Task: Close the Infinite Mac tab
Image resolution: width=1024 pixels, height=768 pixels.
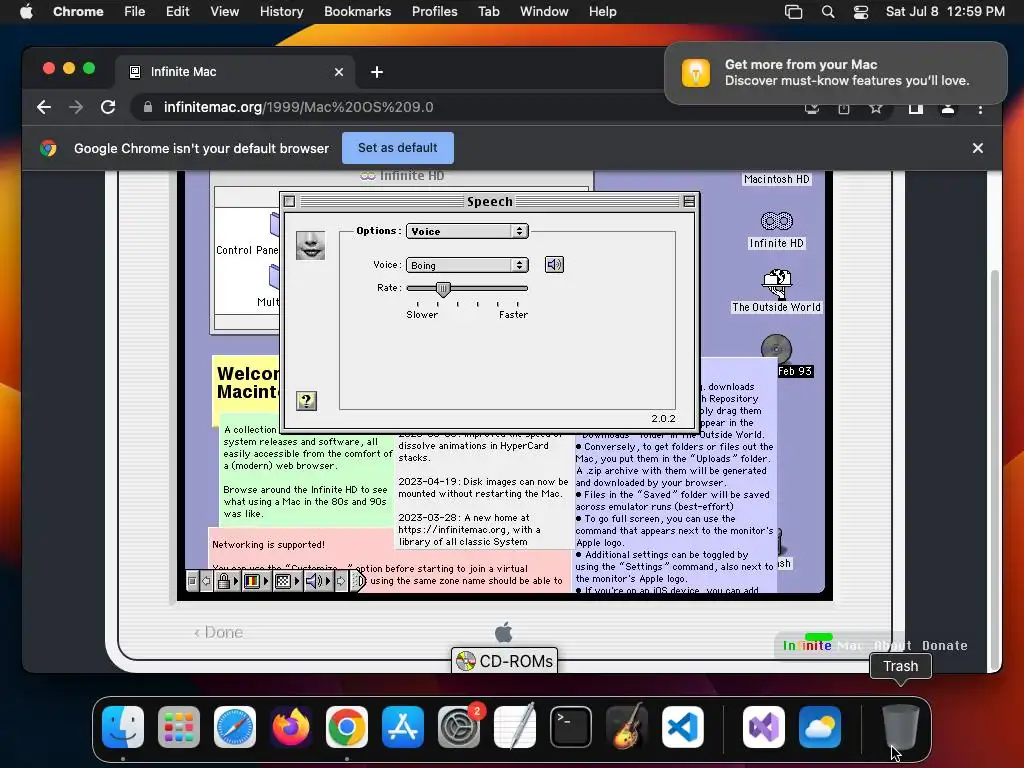Action: tap(338, 72)
